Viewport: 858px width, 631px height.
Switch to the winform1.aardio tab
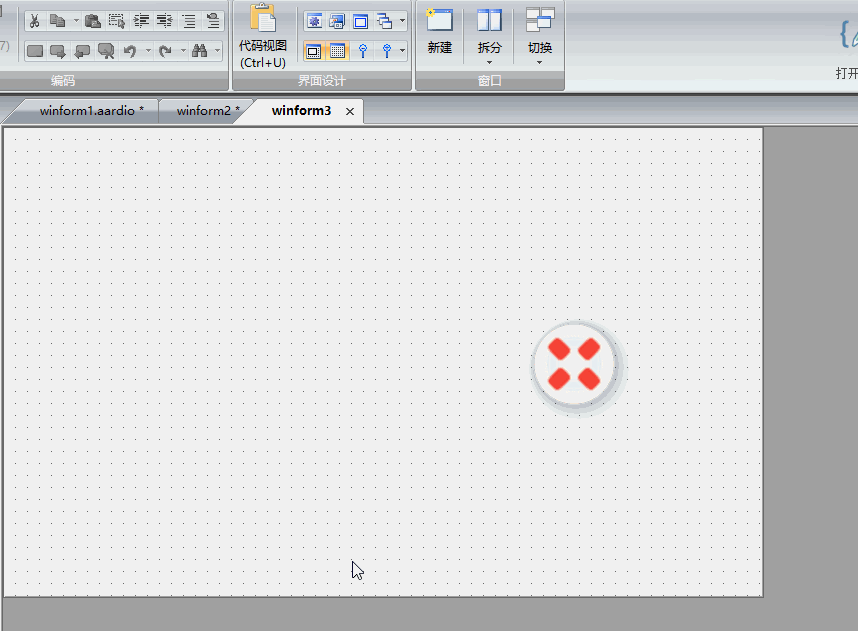(x=91, y=111)
